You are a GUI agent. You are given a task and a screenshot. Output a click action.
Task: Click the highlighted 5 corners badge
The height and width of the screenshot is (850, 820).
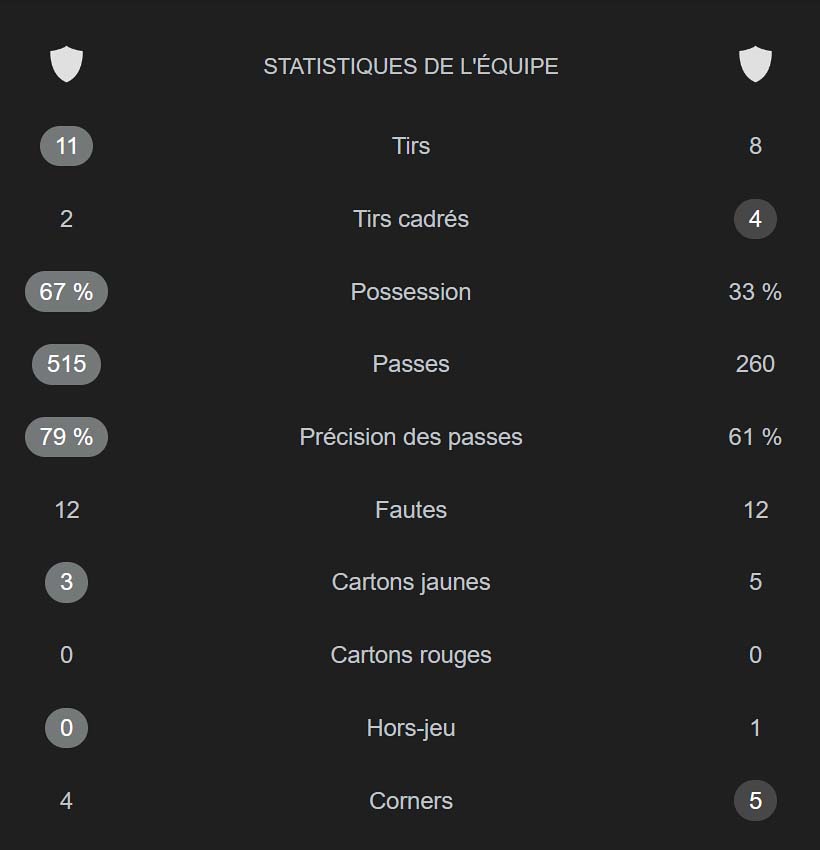(x=755, y=801)
